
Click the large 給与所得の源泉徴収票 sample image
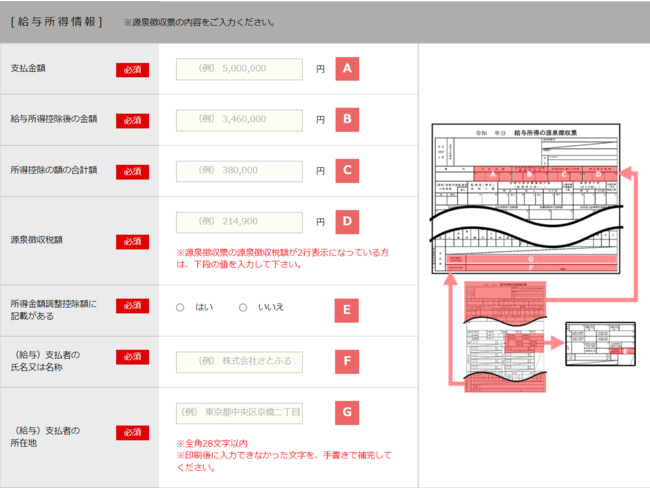[x=526, y=199]
